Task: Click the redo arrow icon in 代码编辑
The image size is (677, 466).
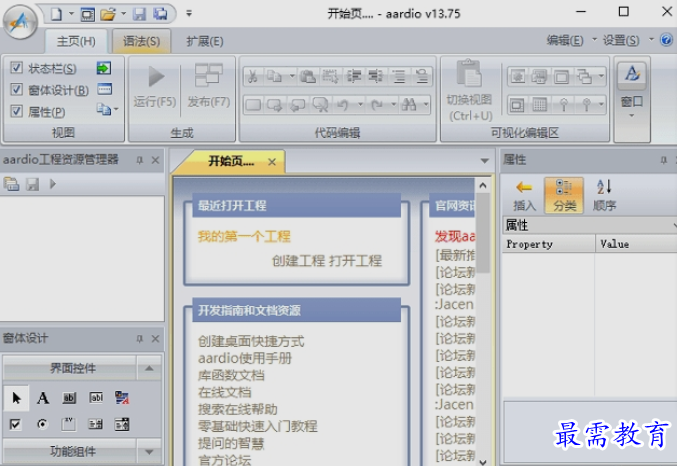Action: (377, 105)
